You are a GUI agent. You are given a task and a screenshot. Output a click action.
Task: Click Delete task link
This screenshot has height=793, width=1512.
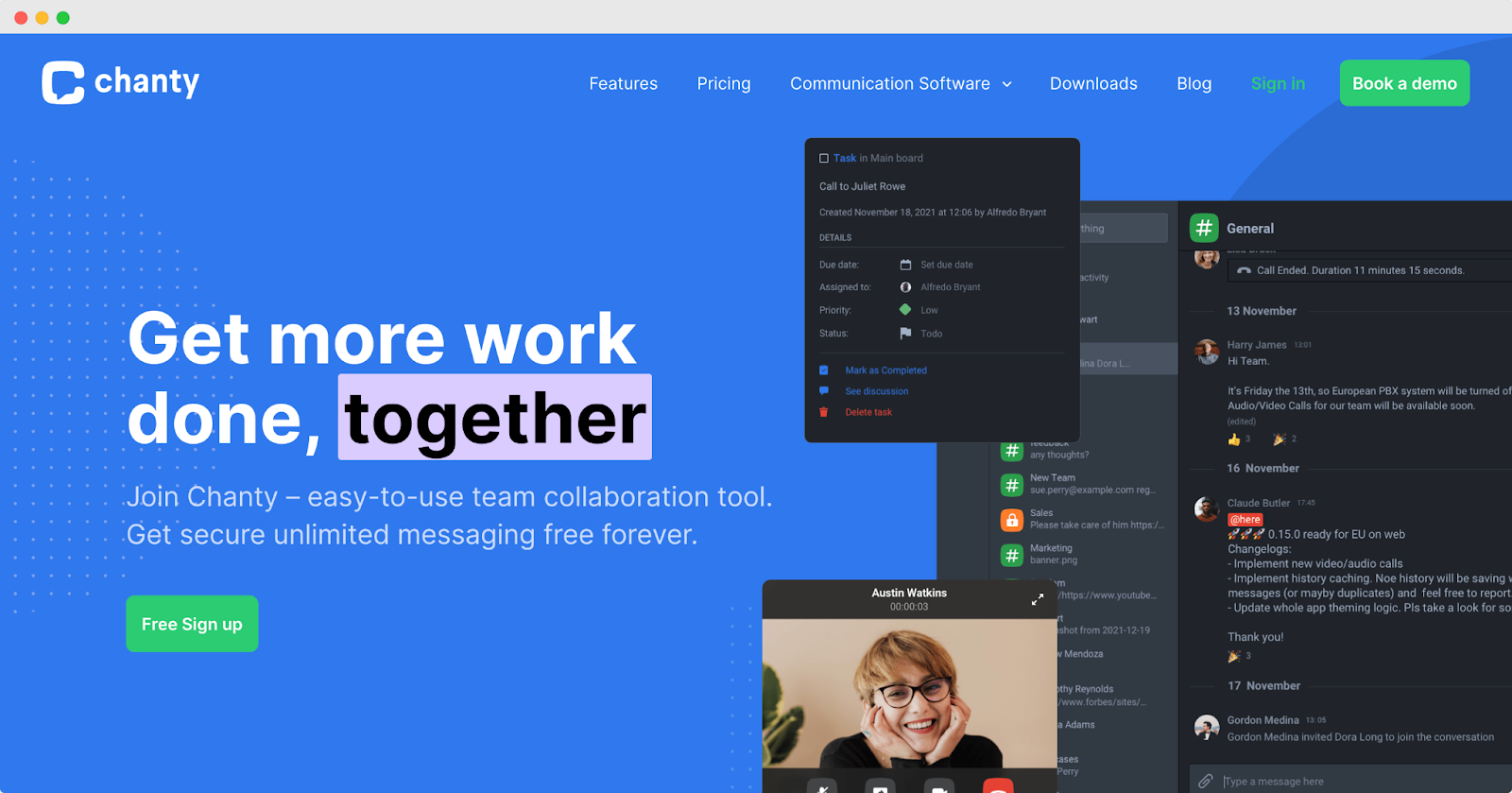point(868,412)
